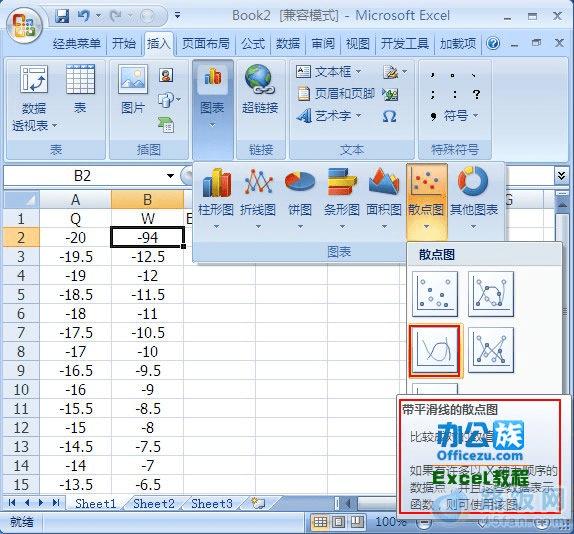Screen dimensions: 574x534
Task: Select column A header
Action: pyautogui.click(x=75, y=199)
